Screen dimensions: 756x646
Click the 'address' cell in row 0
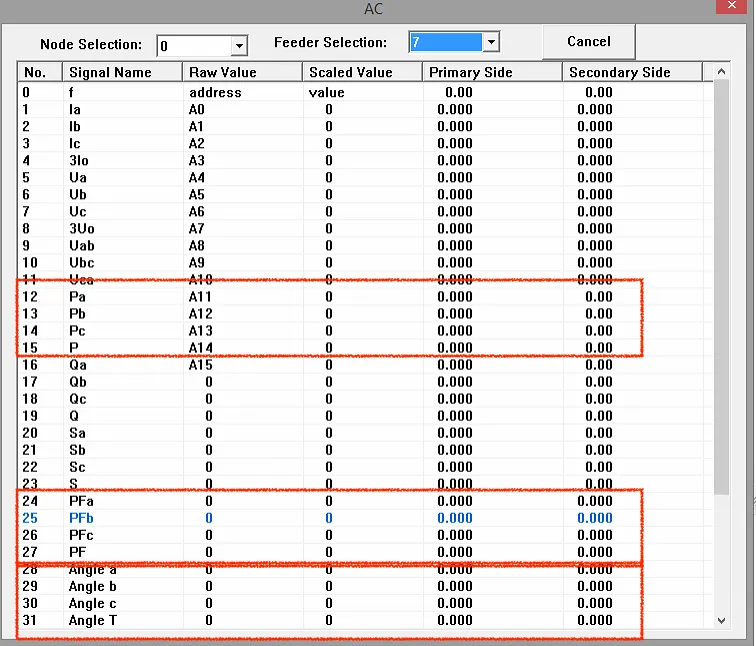point(215,92)
